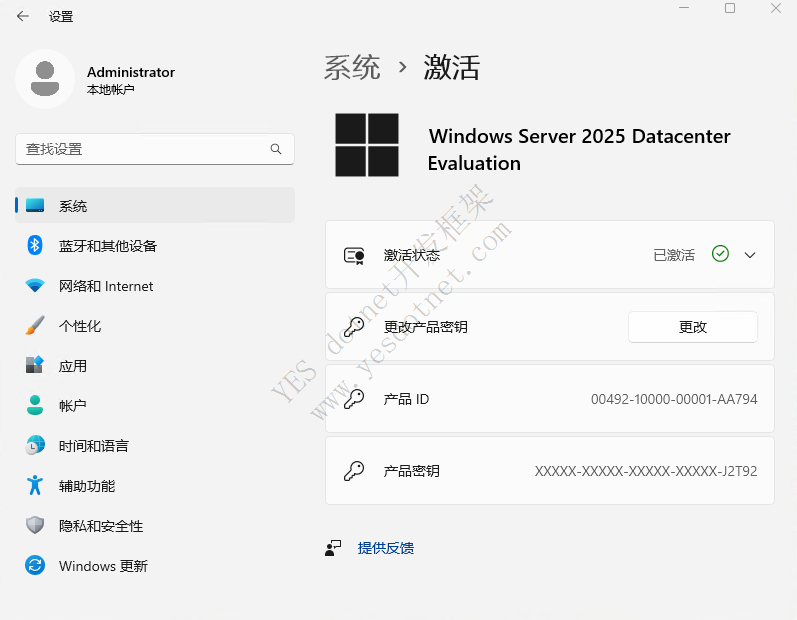Click the Bluetooth icon in sidebar
Image resolution: width=797 pixels, height=620 pixels.
(35, 245)
